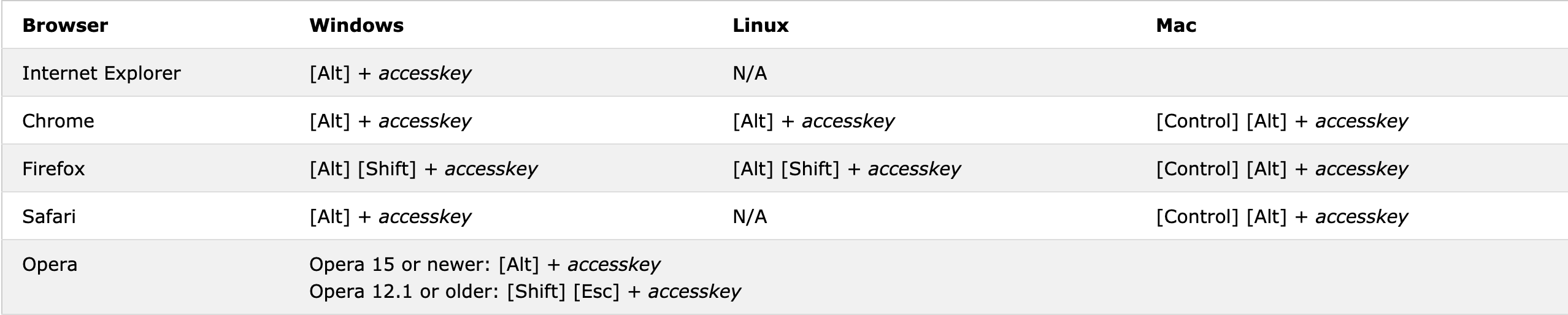Select the Chrome browser cell

(58, 121)
